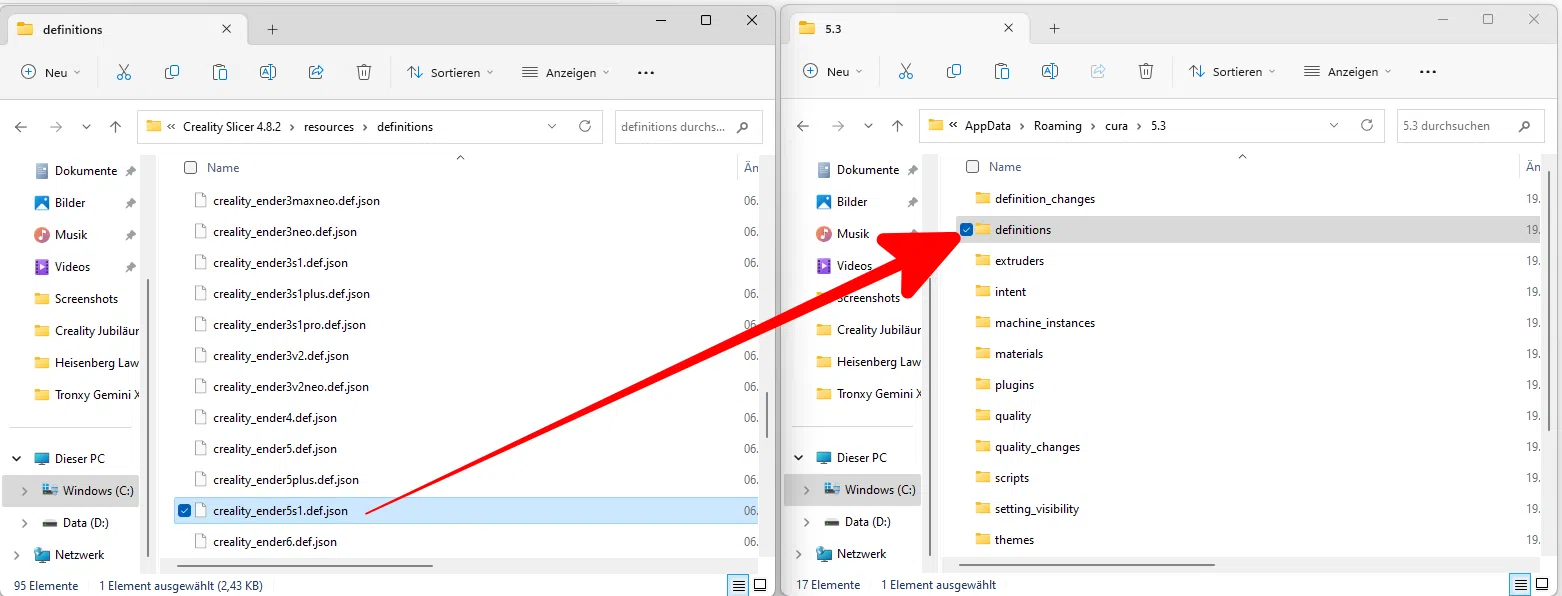Image resolution: width=1562 pixels, height=596 pixels.
Task: Open the Sortieren dropdown in definitions window
Action: click(450, 72)
